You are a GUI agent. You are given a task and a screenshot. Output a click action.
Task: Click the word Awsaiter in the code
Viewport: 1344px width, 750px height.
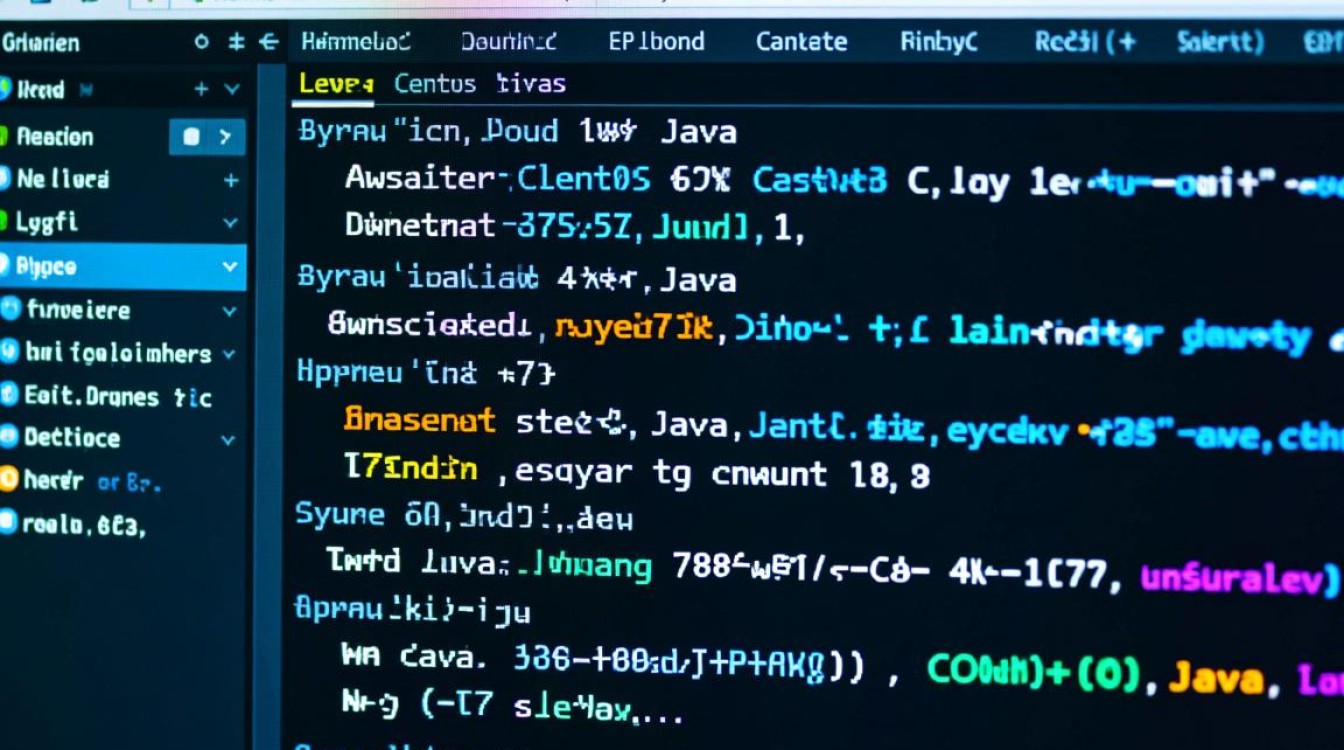tap(420, 179)
